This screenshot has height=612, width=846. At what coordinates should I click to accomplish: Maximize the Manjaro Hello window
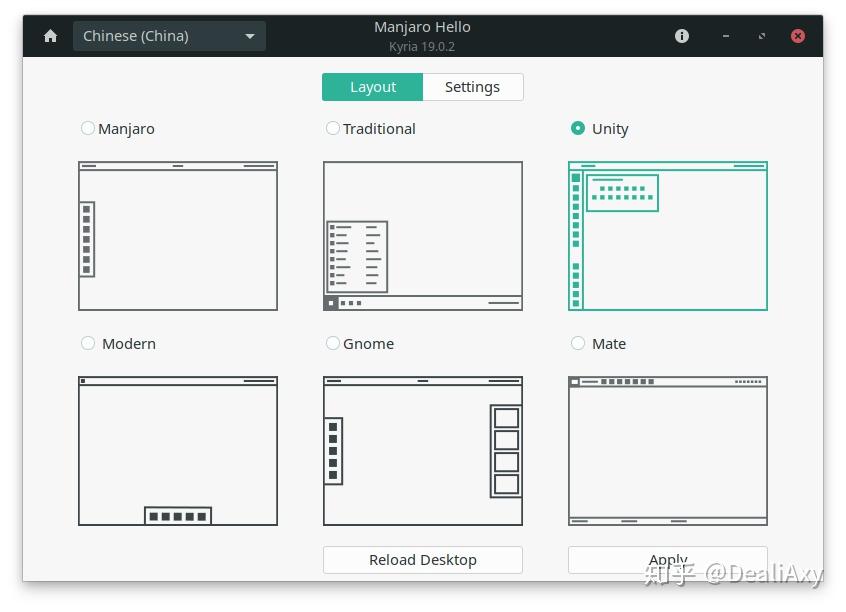pyautogui.click(x=762, y=36)
